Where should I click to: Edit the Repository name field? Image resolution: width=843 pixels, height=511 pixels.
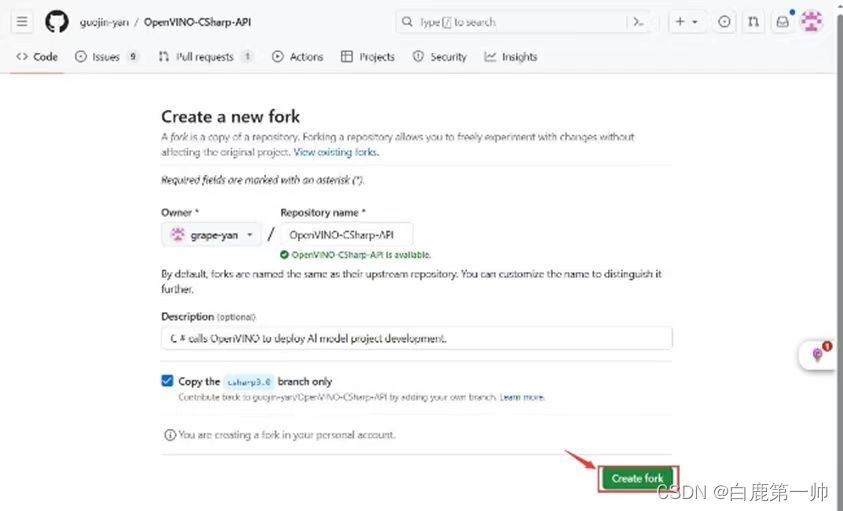pos(347,235)
